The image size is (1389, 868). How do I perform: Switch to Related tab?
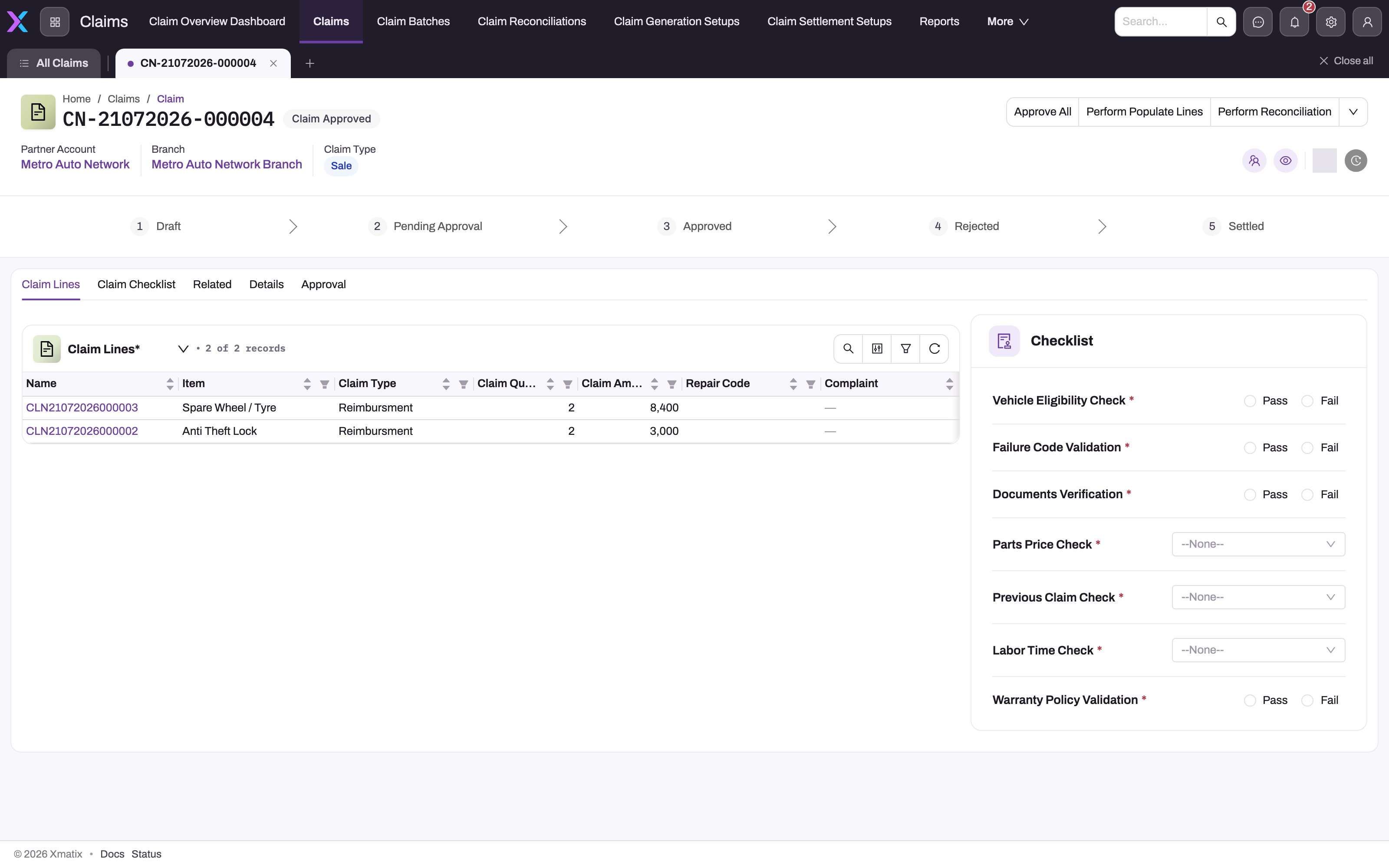tap(212, 285)
